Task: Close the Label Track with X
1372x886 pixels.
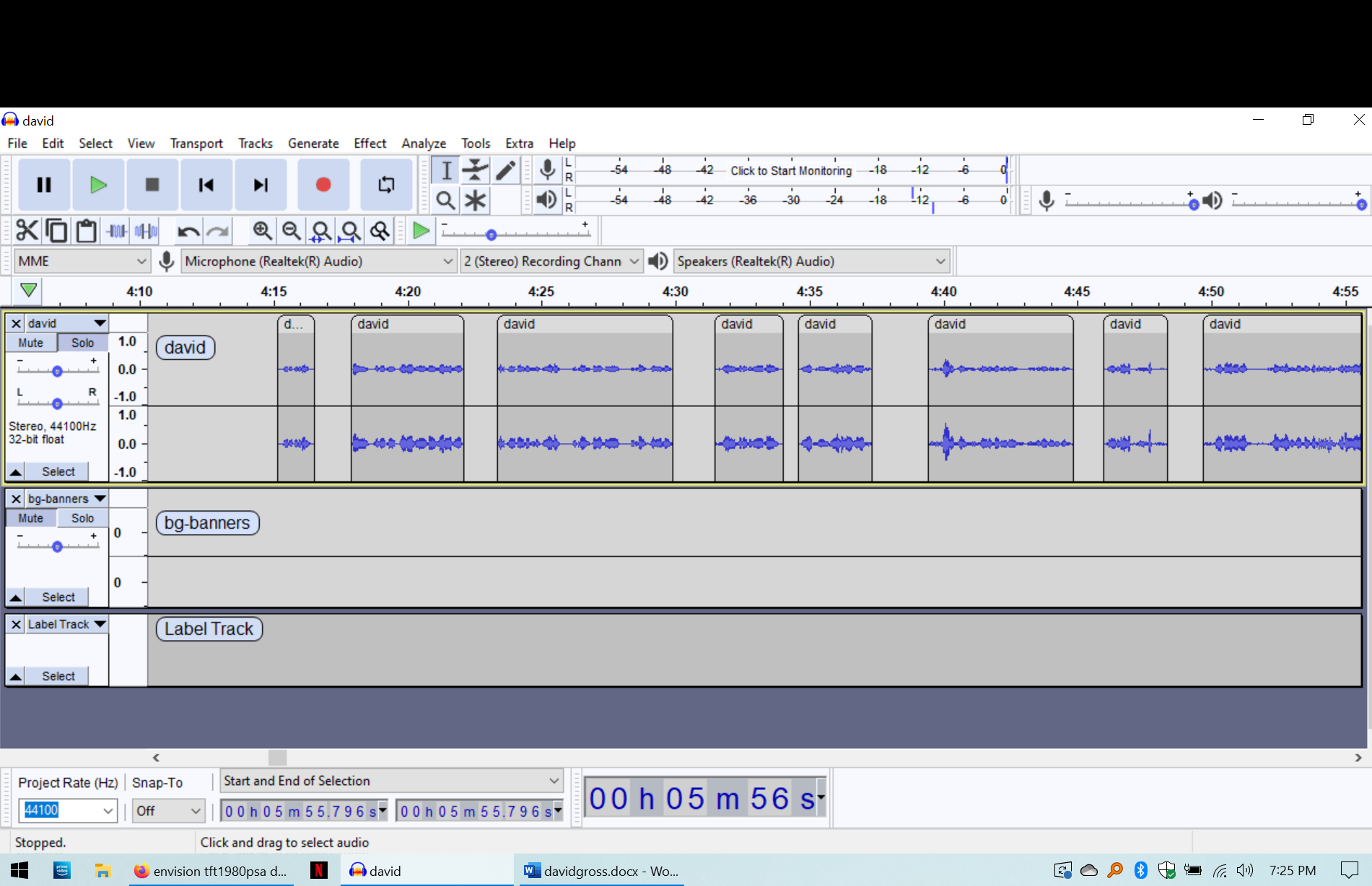Action: (x=16, y=624)
